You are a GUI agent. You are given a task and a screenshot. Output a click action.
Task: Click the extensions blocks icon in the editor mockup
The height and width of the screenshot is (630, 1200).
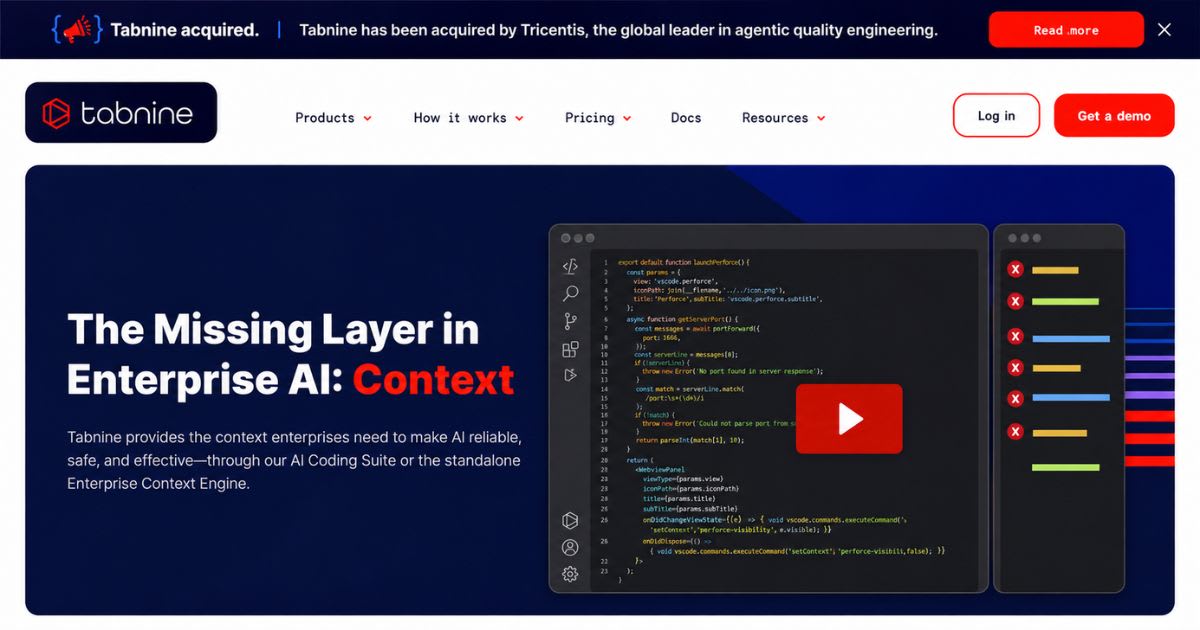coord(570,349)
